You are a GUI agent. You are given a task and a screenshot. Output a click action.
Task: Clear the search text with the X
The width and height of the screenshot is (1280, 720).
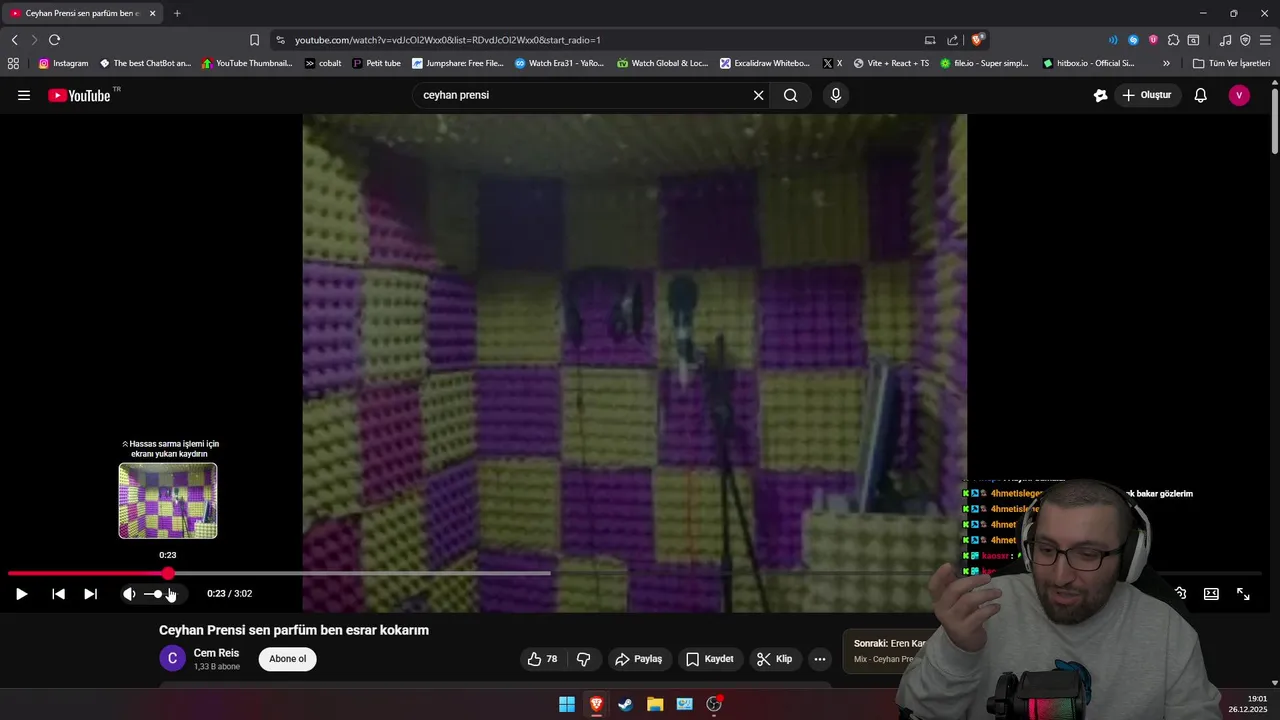[758, 96]
